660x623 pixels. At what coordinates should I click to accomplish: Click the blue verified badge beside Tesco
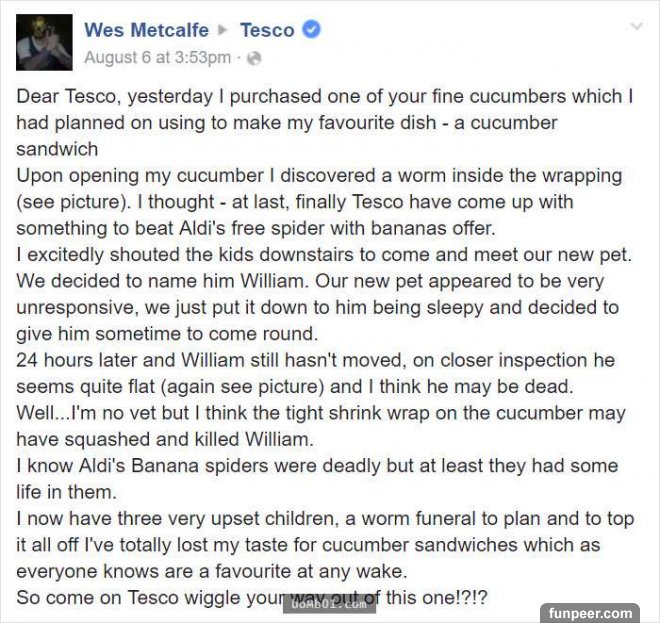pos(312,30)
